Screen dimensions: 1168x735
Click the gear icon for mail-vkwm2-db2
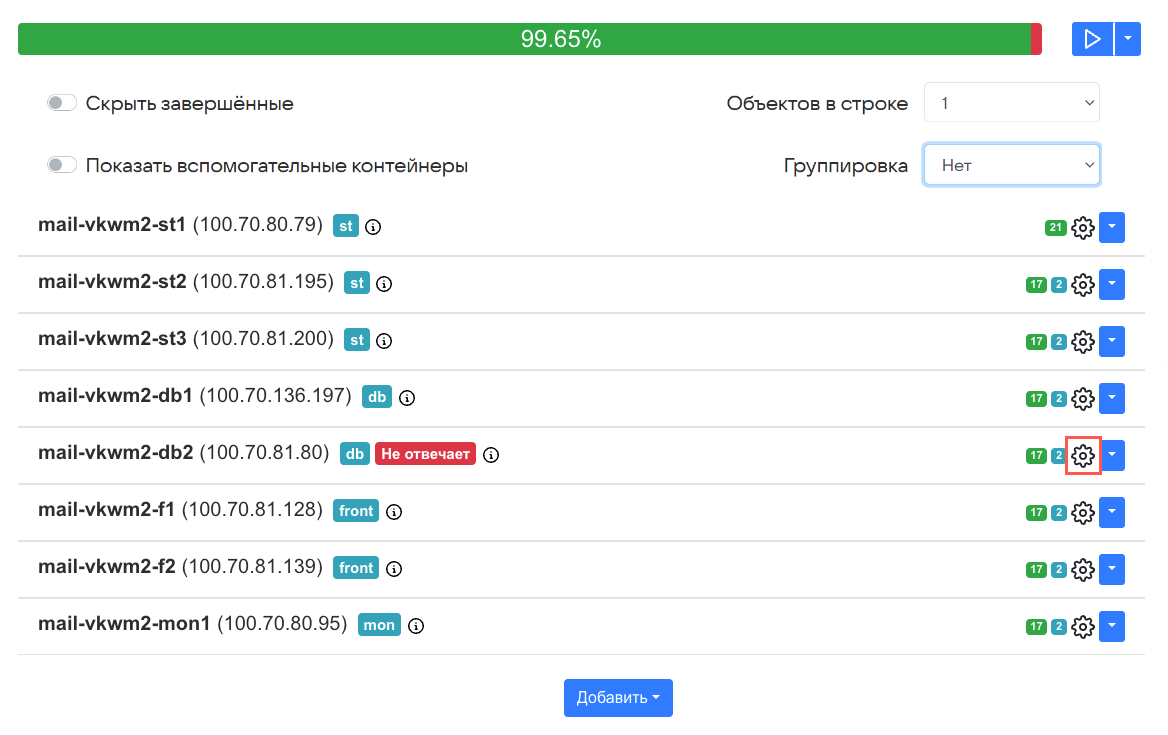[1083, 456]
